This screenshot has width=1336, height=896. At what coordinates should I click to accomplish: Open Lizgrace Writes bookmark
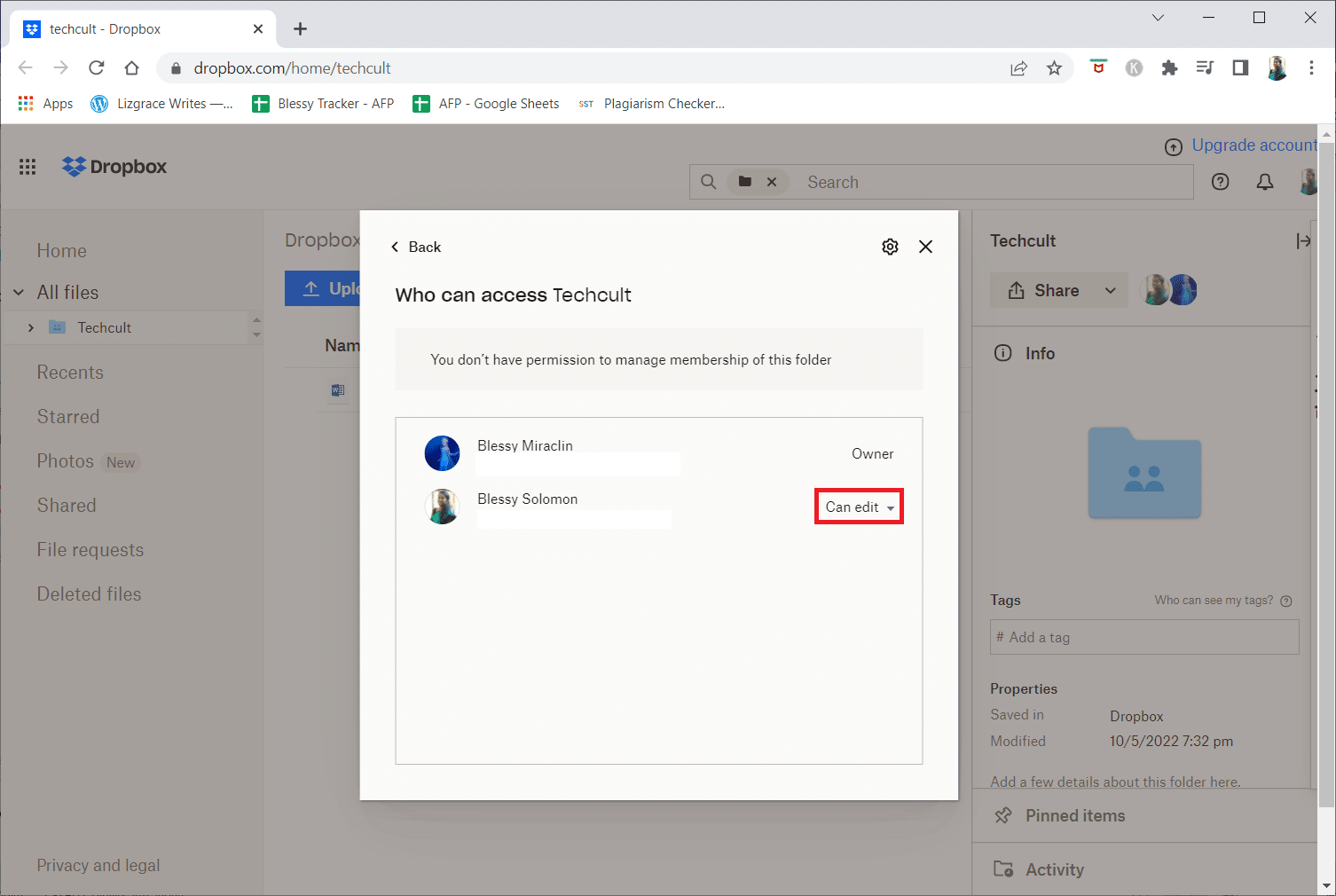(161, 104)
